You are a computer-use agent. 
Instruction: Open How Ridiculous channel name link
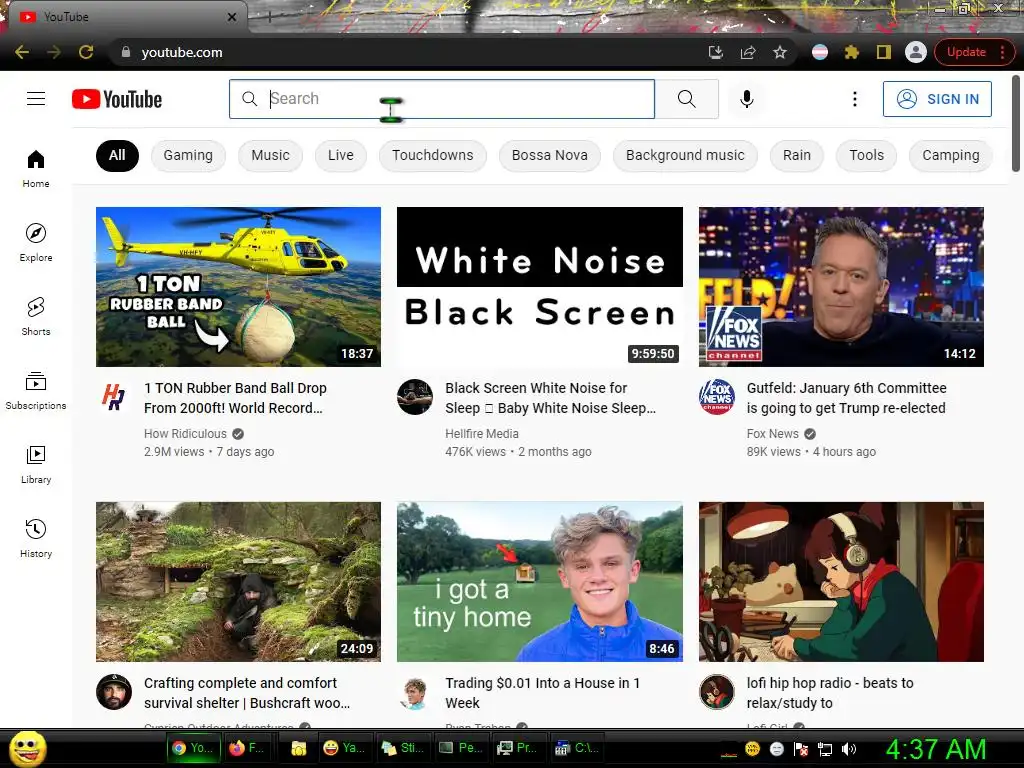185,434
